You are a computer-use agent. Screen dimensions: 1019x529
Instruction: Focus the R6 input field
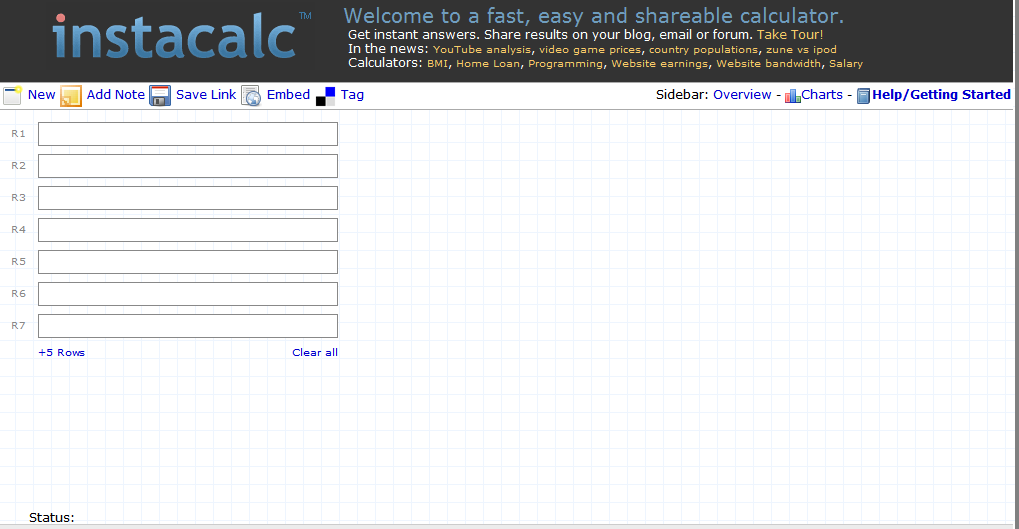coord(188,294)
